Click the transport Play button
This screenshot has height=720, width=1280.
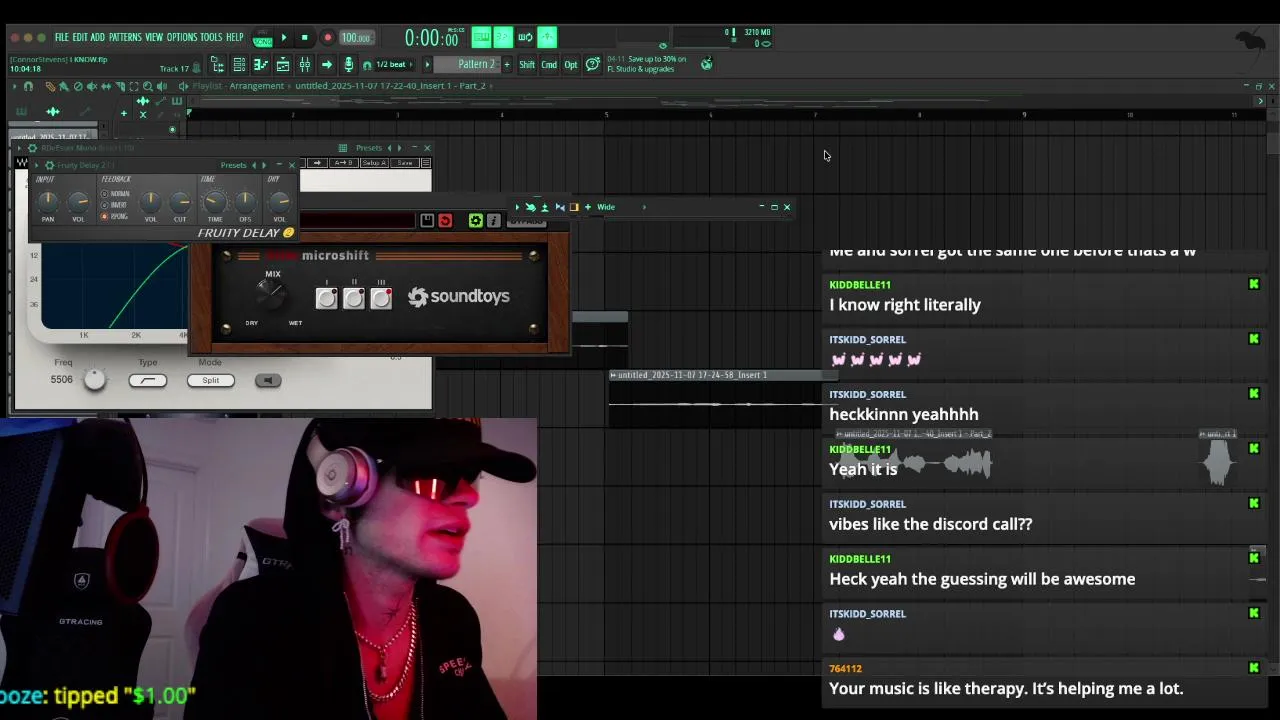[284, 38]
